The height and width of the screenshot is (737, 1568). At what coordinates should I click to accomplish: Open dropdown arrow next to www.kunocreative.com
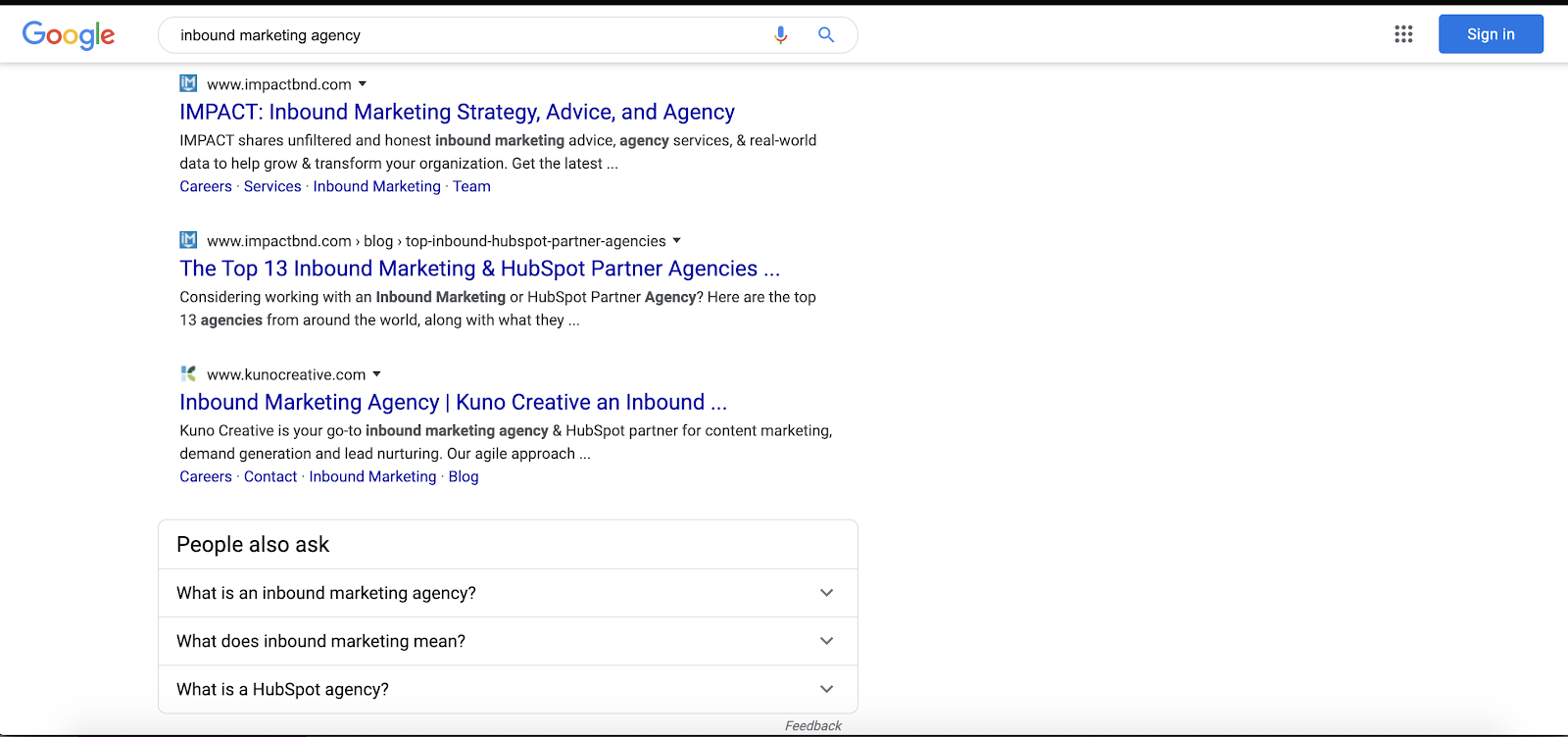coord(376,374)
